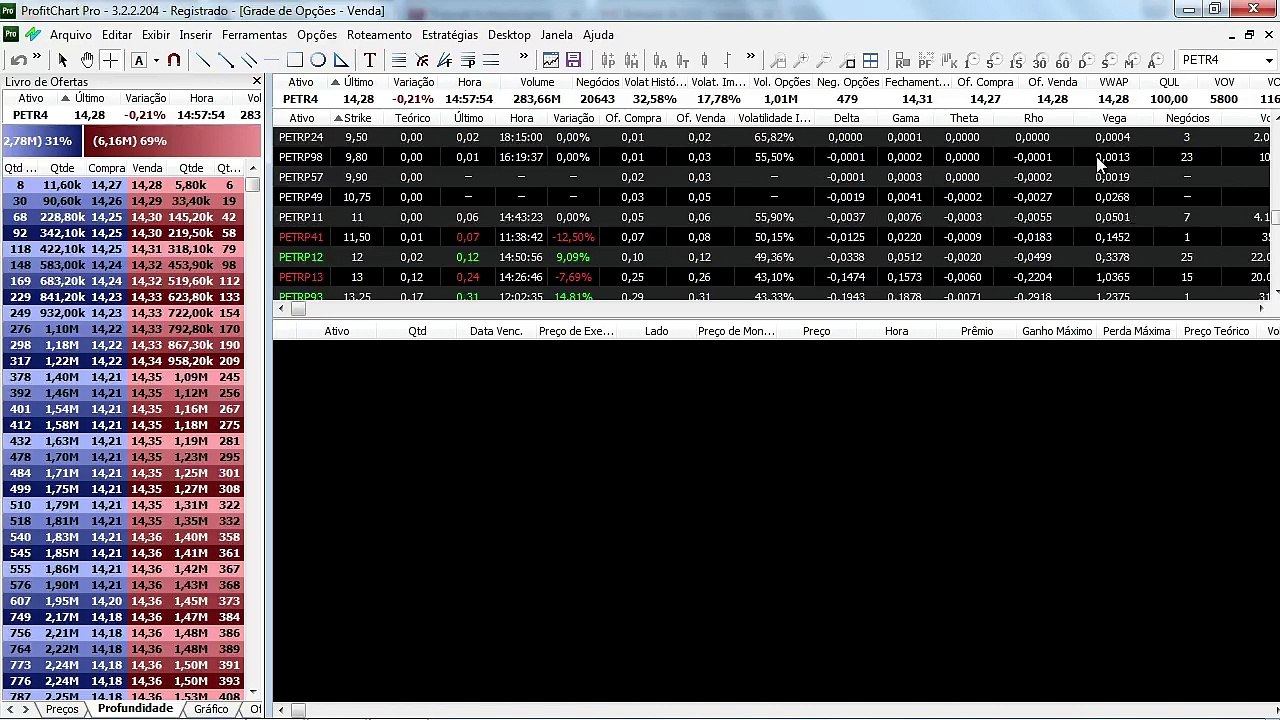Select the Renko 'R' chart type icon
The width and height of the screenshot is (1280, 720).
902,60
